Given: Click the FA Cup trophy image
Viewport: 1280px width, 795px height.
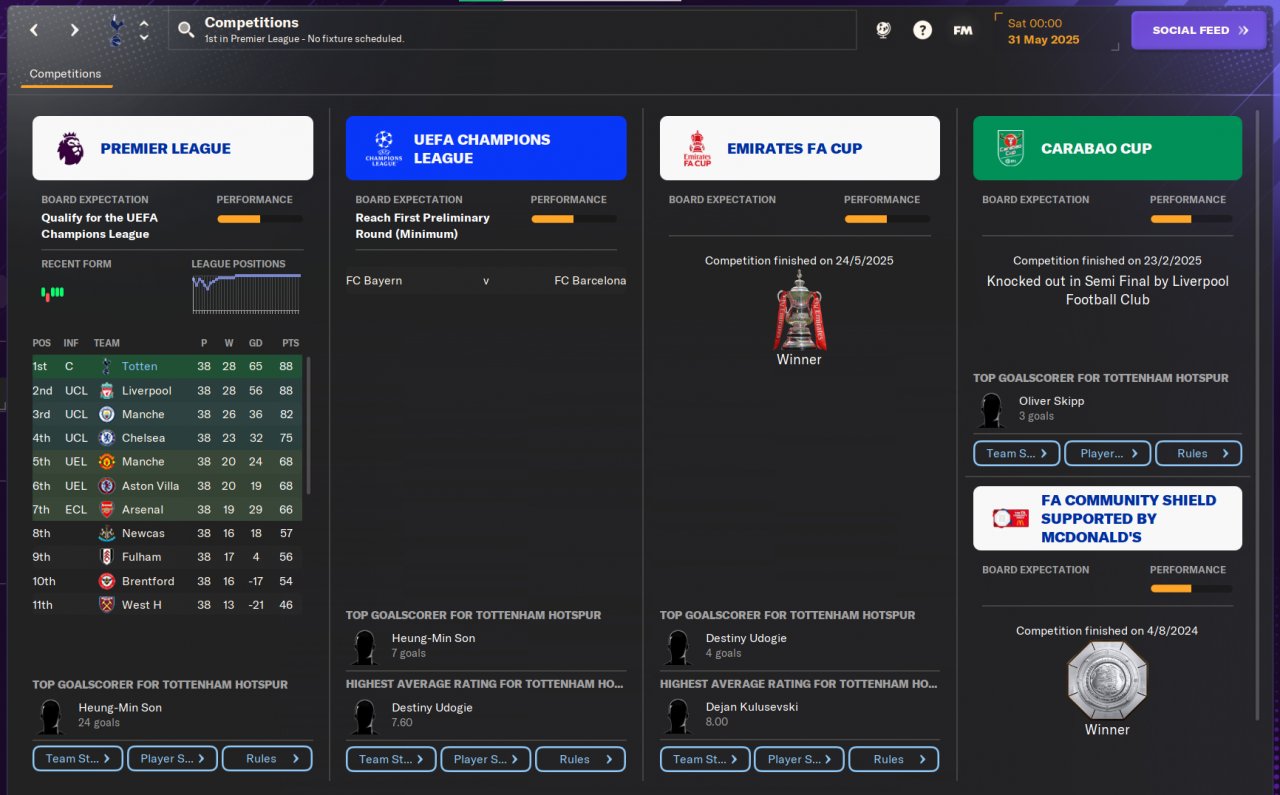Looking at the screenshot, I should (x=799, y=310).
